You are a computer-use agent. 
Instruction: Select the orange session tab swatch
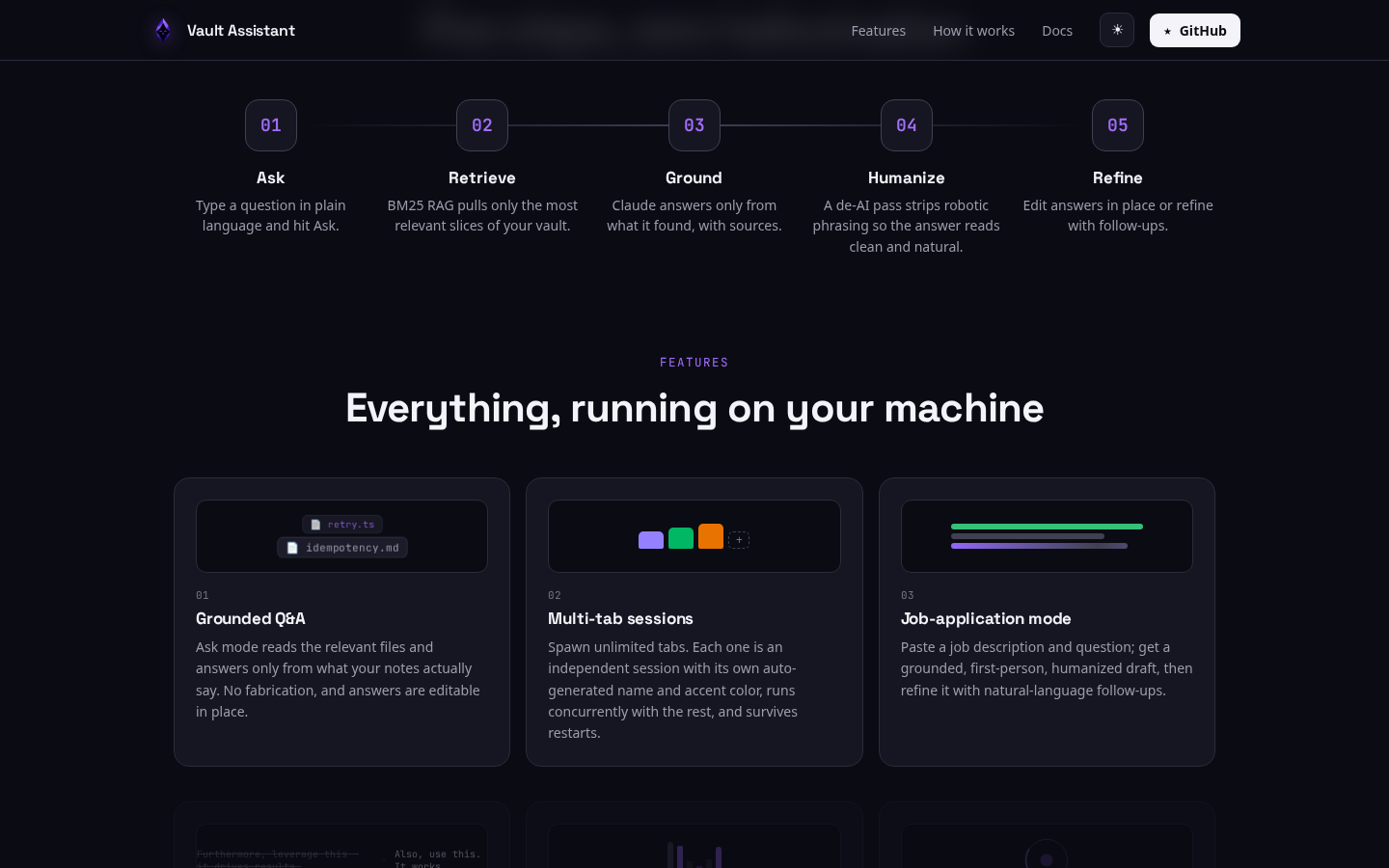711,536
